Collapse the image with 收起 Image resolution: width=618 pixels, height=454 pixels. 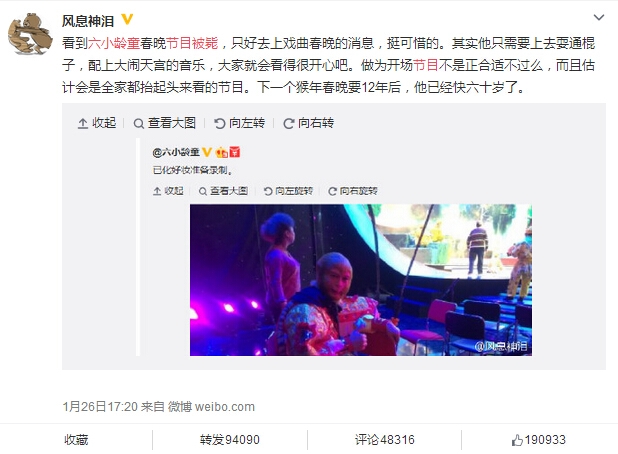tap(97, 123)
